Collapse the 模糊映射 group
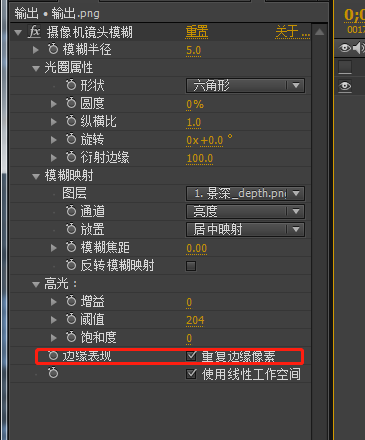 [36, 177]
